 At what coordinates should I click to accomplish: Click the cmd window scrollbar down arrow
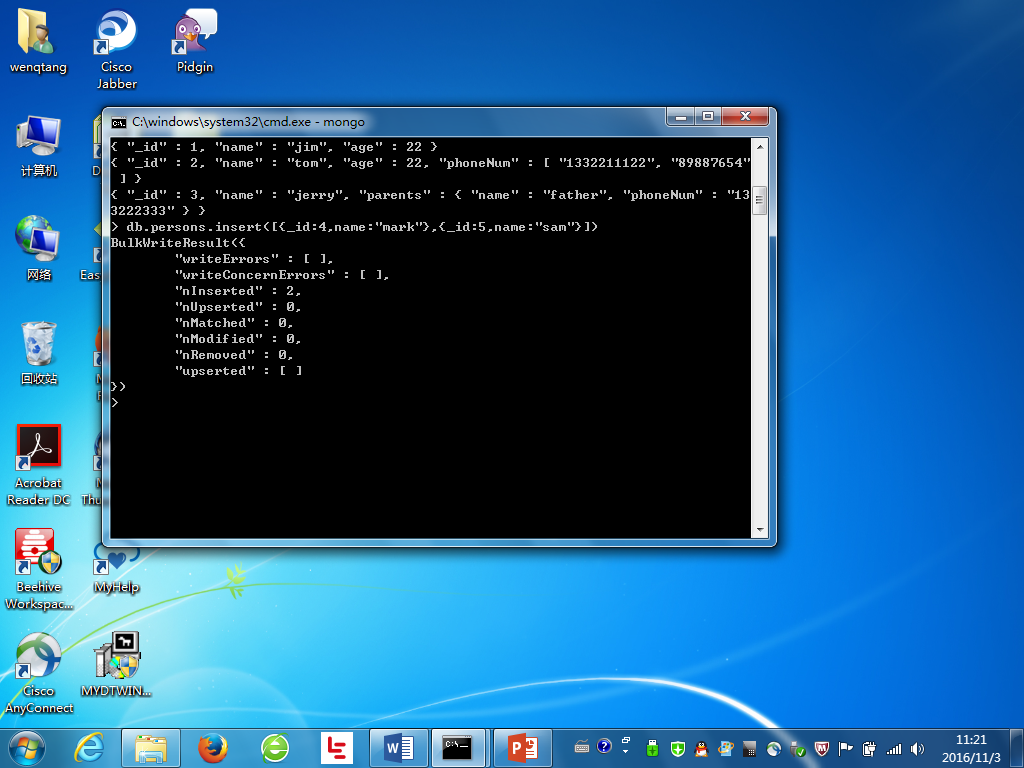[760, 530]
